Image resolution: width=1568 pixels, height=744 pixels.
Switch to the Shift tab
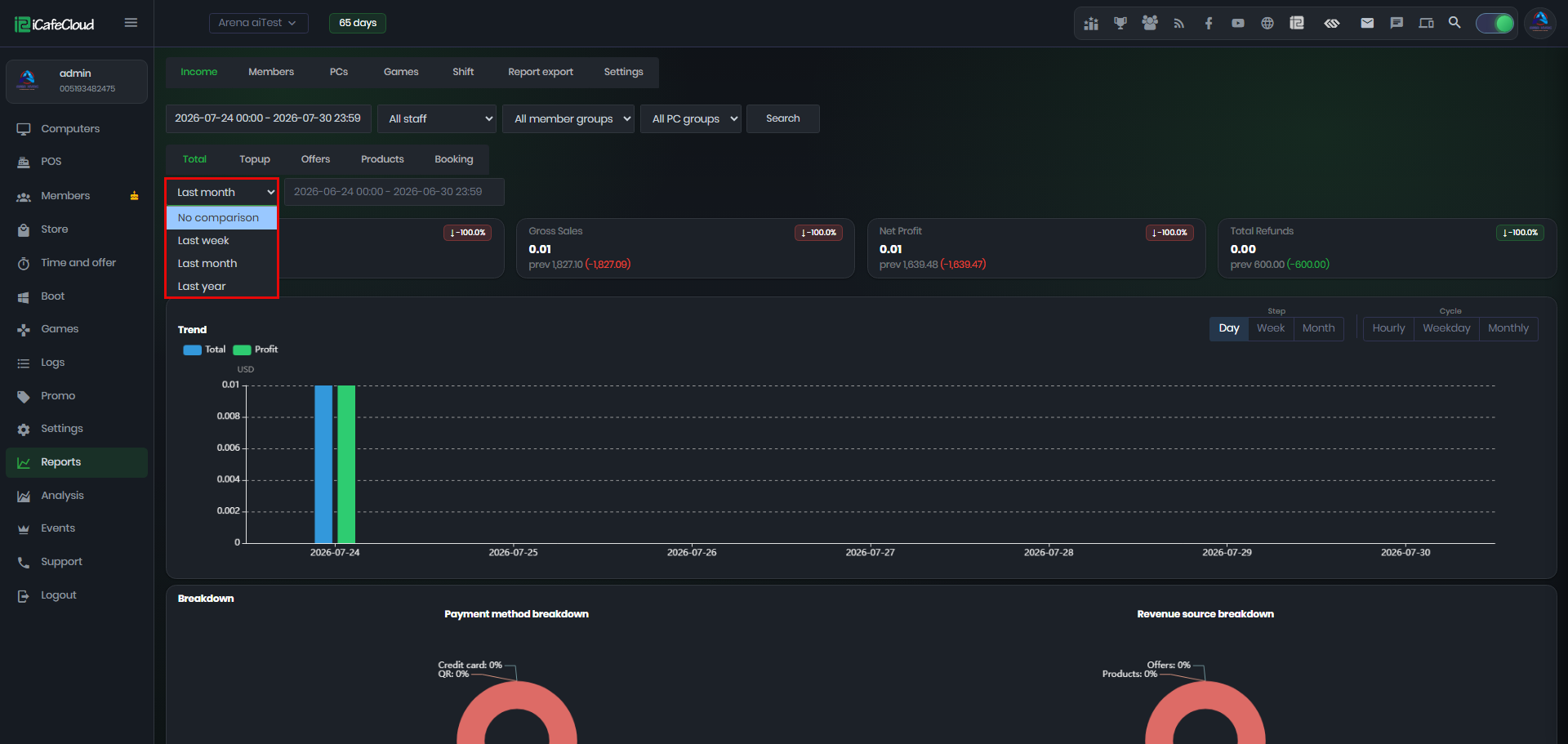tap(463, 72)
